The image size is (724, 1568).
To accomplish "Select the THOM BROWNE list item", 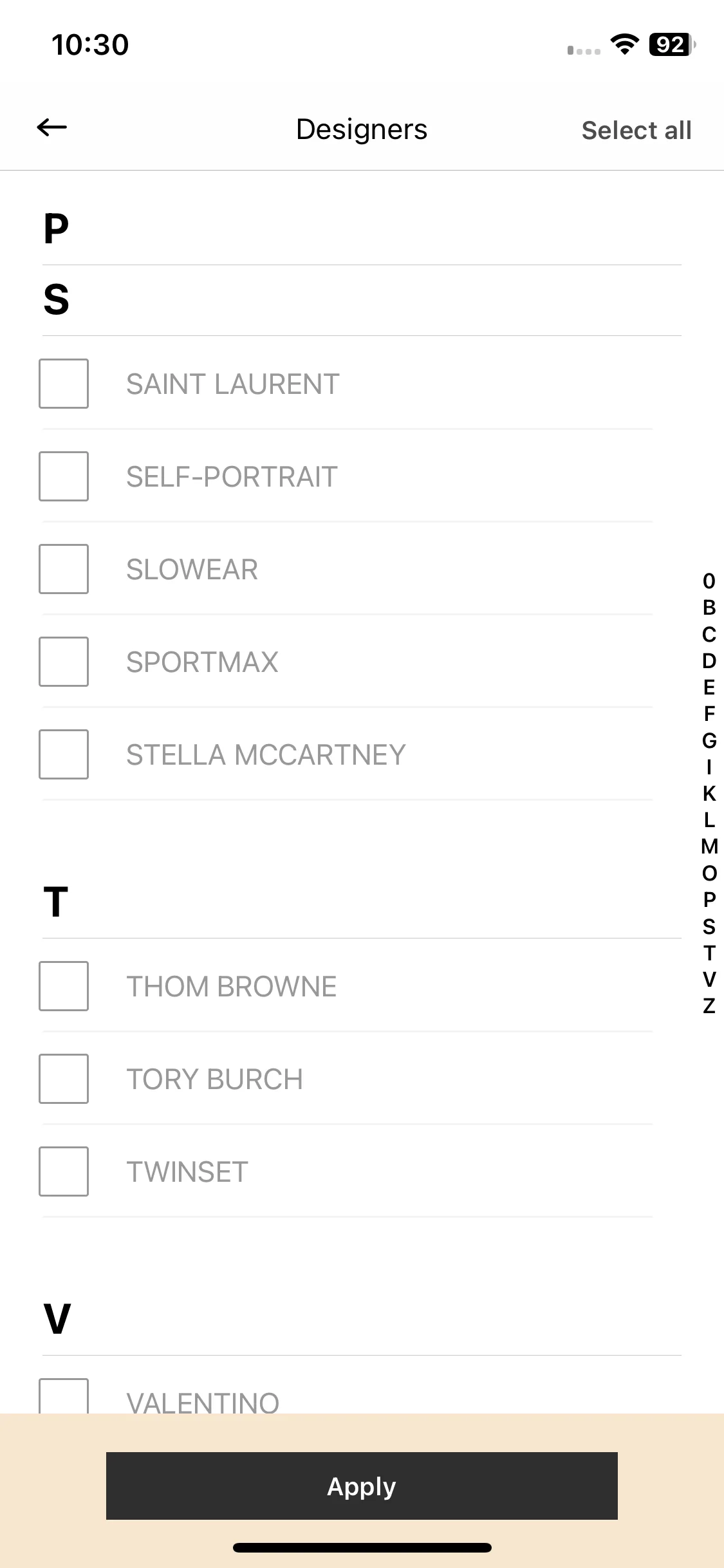I will (348, 986).
